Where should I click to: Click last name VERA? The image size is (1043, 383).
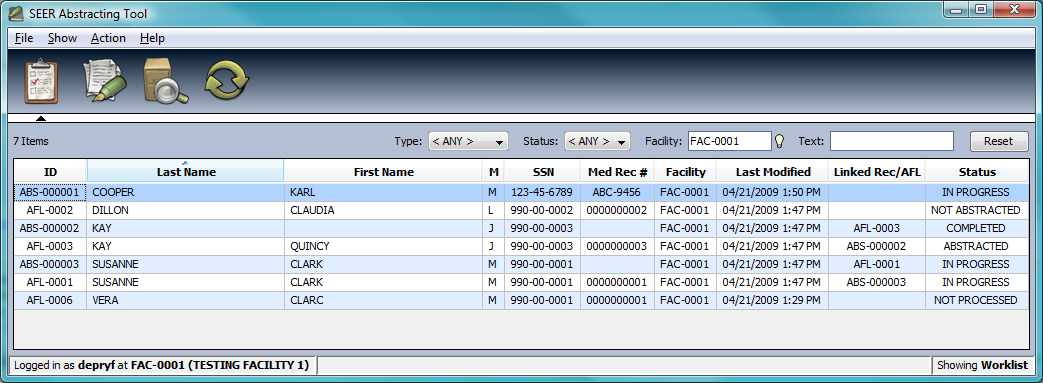[x=186, y=300]
